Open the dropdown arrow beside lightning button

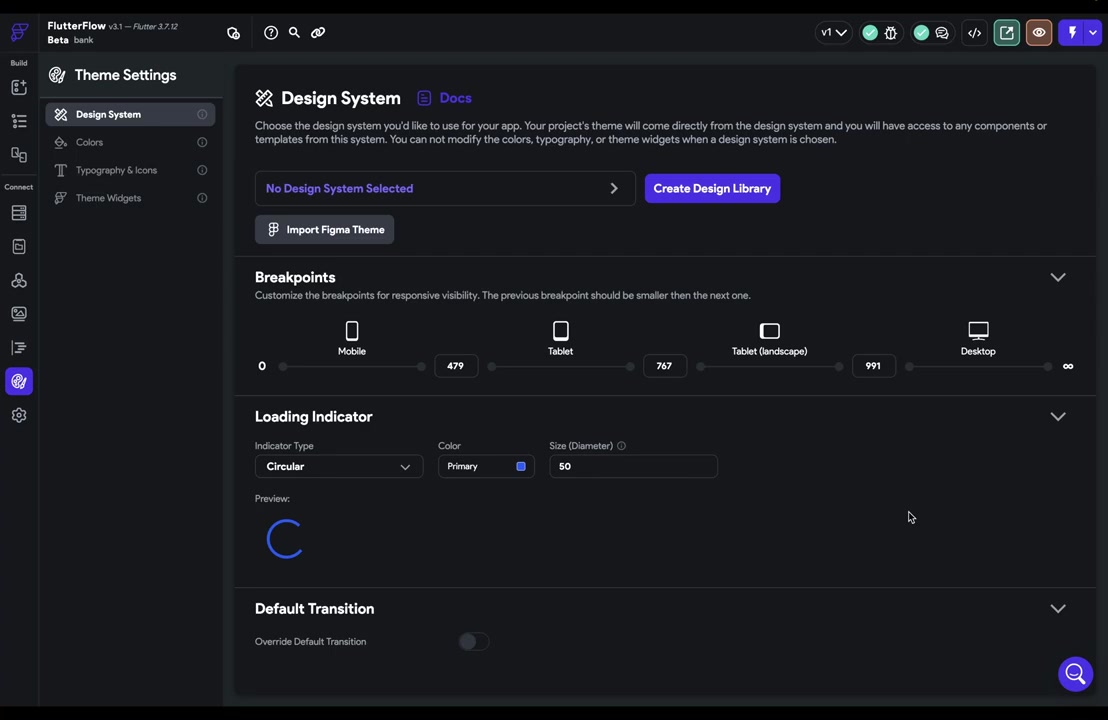point(1093,33)
